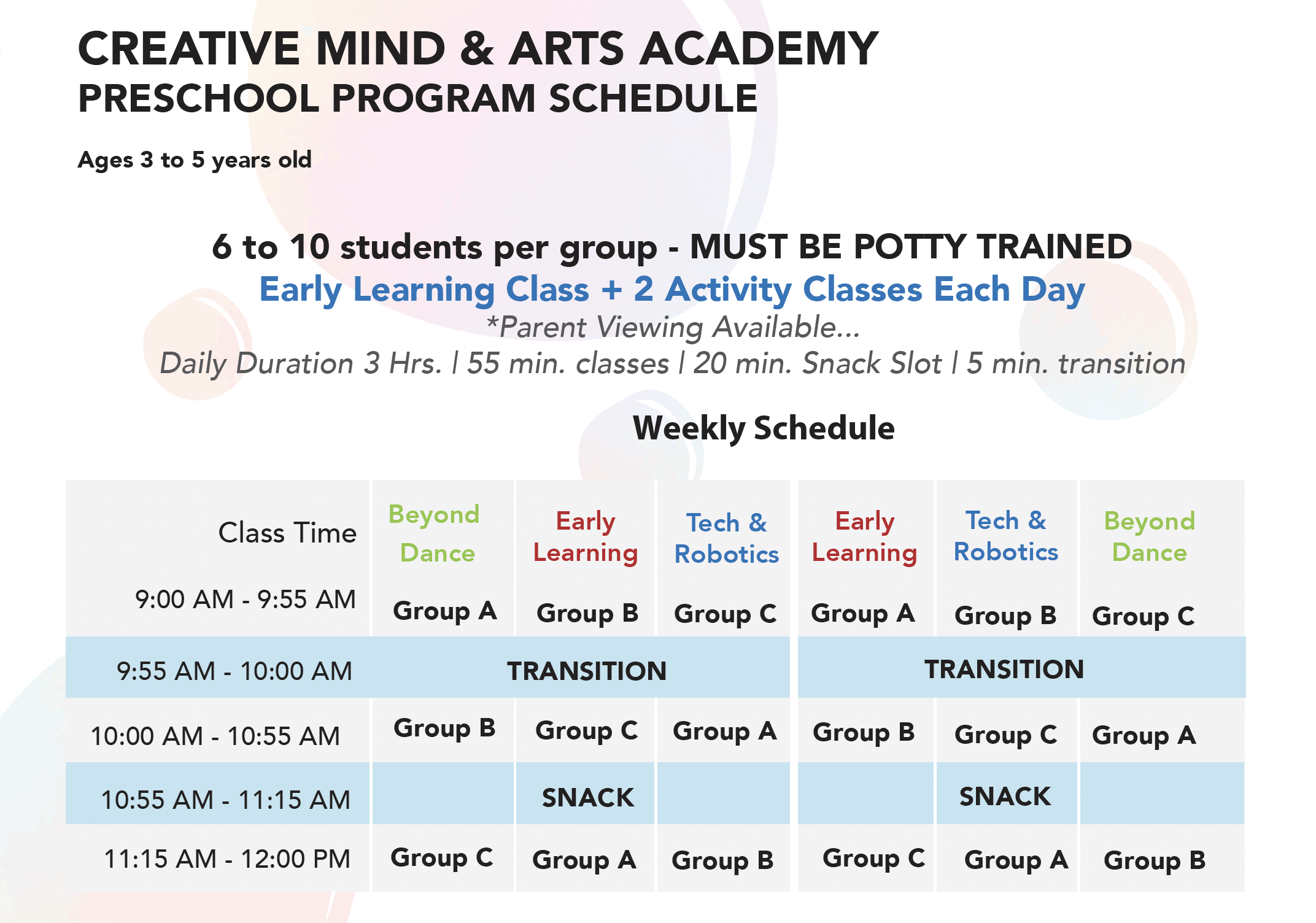Click the Ages 3 to 5 years old text

195,160
